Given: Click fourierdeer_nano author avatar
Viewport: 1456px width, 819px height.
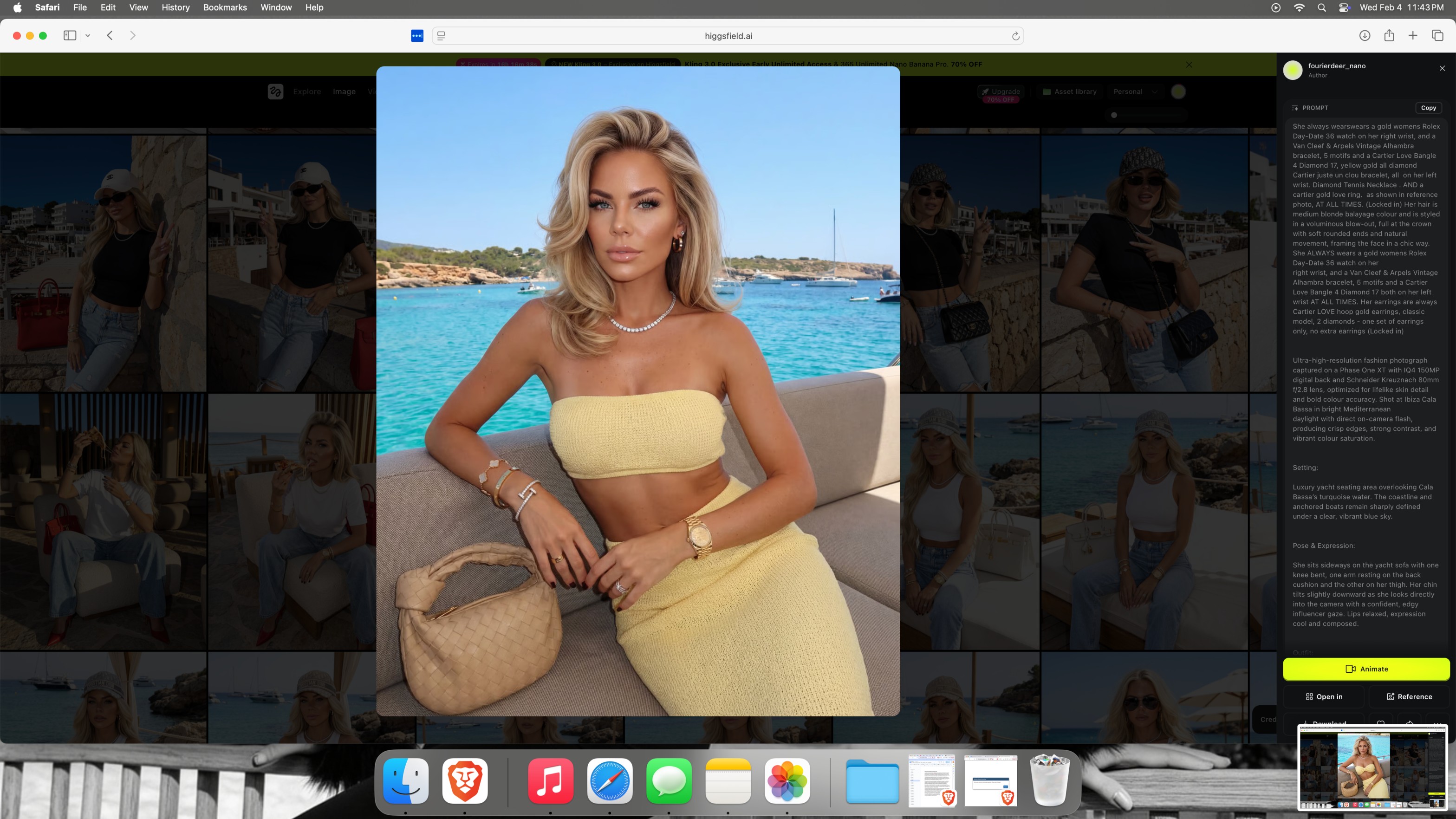Looking at the screenshot, I should point(1293,70).
